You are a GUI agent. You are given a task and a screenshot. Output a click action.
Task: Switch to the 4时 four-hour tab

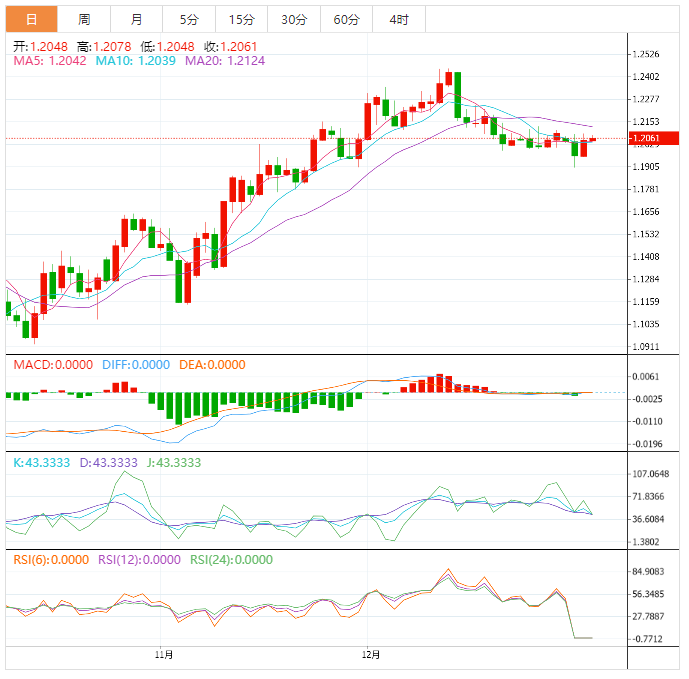coord(398,19)
